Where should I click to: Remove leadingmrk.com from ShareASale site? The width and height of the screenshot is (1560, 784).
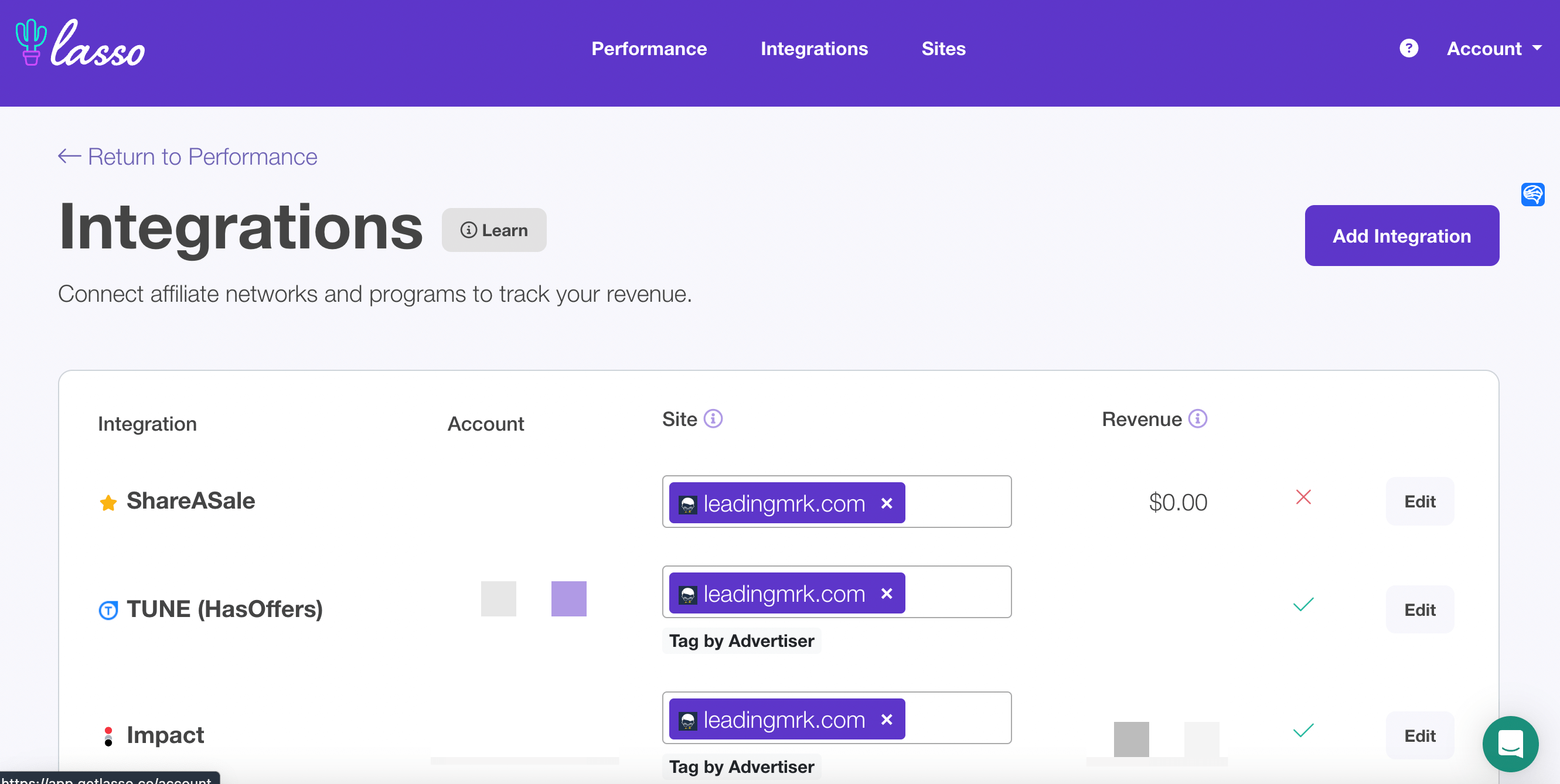coord(887,503)
